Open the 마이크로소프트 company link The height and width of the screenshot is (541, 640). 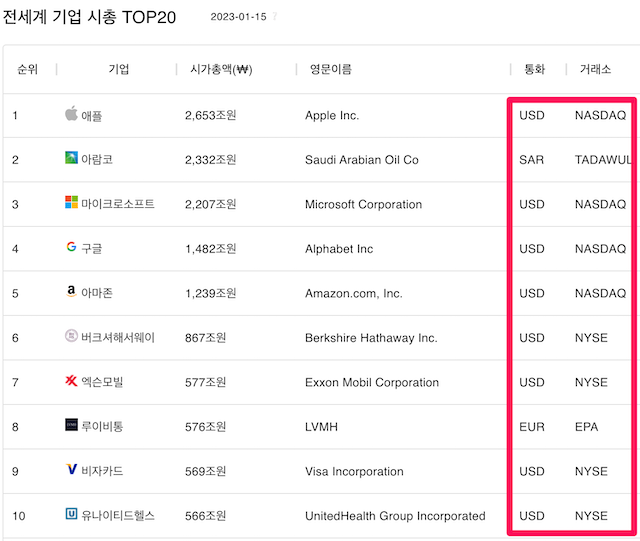click(x=118, y=204)
